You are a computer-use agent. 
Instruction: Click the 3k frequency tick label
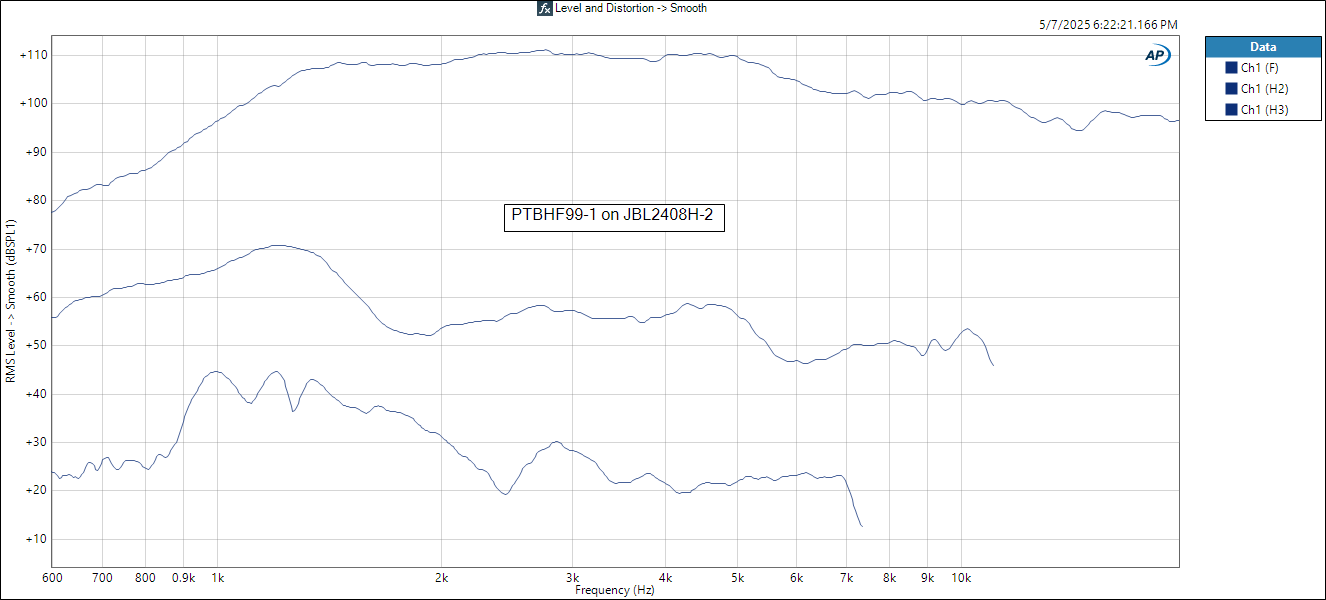pos(573,578)
